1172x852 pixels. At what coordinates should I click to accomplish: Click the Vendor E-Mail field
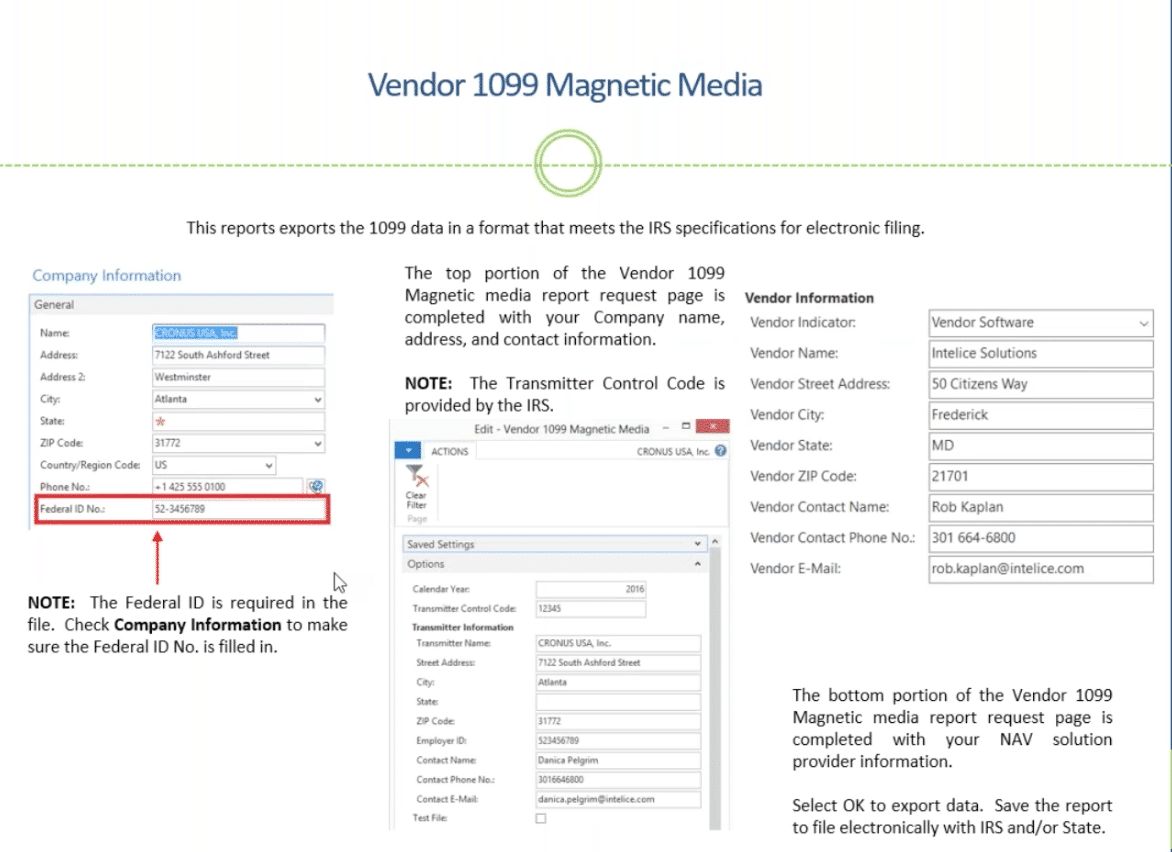point(1040,569)
